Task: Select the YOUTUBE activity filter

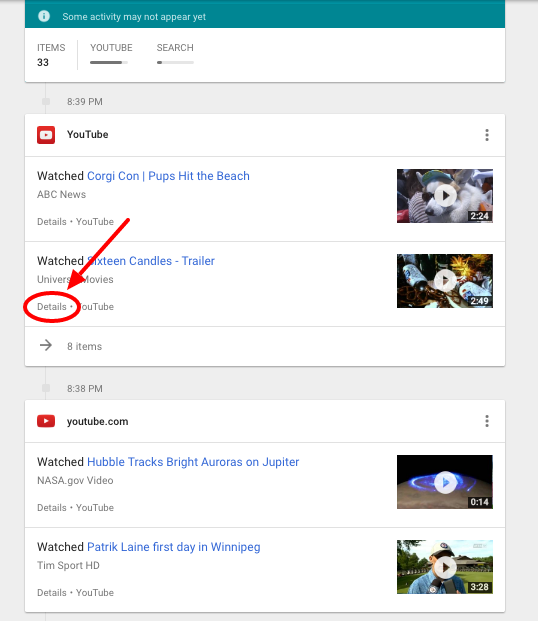Action: coord(111,48)
